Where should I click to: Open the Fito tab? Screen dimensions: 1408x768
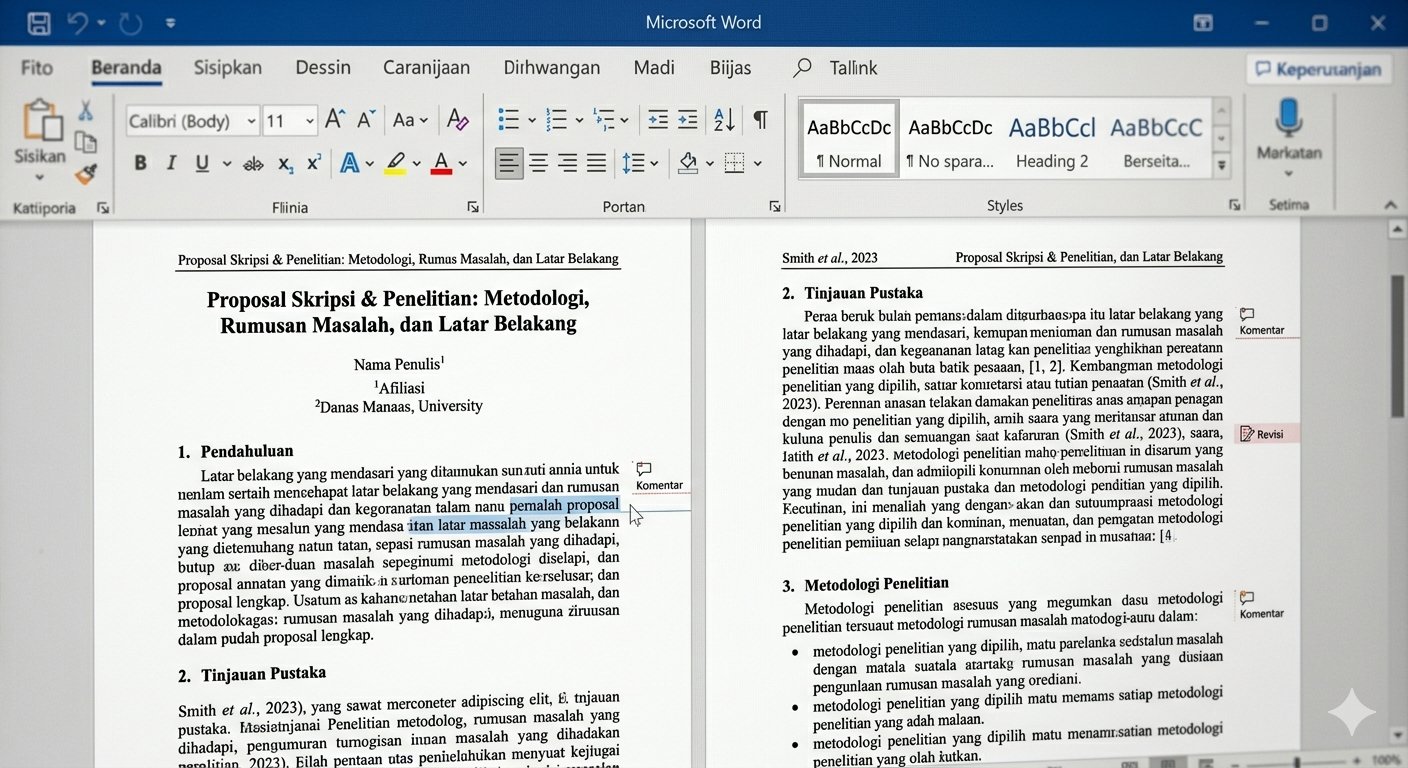tap(37, 68)
